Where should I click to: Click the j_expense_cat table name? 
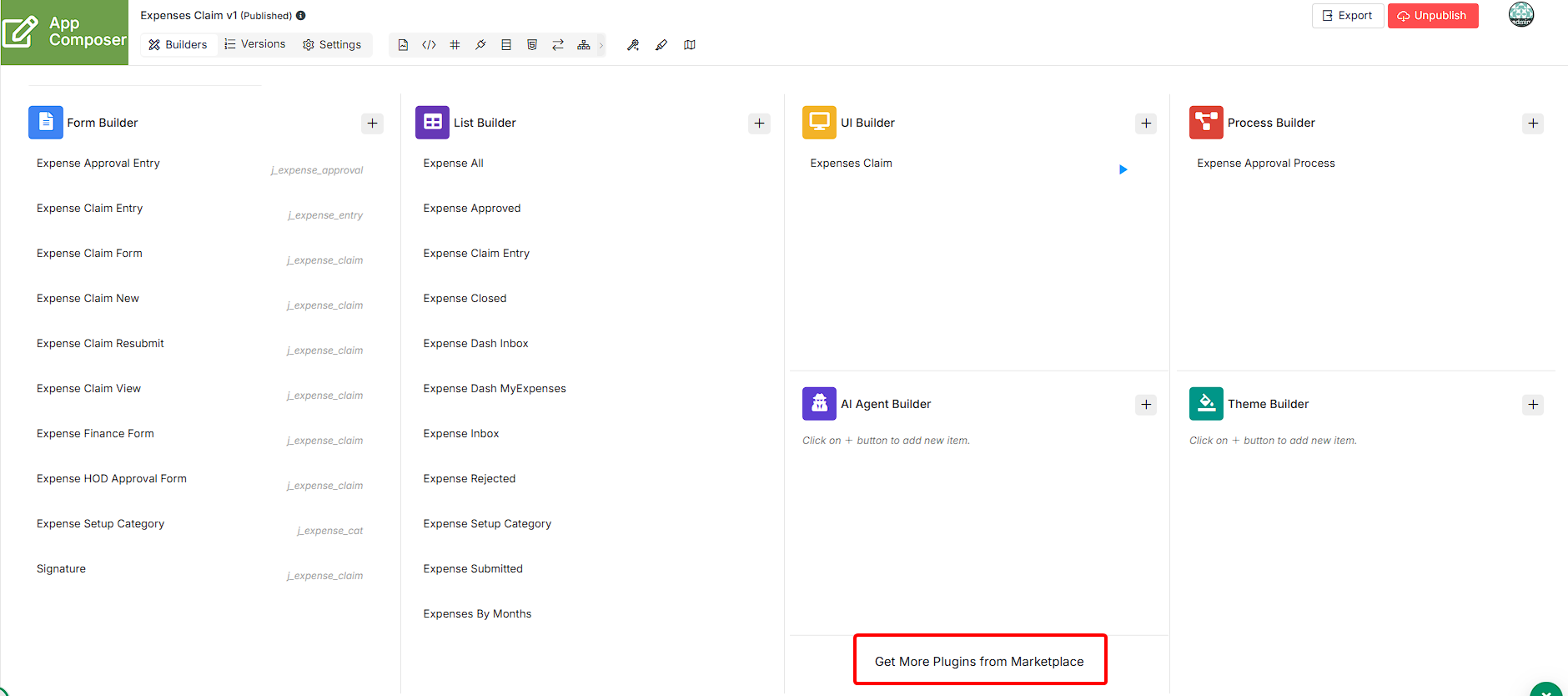click(x=329, y=531)
